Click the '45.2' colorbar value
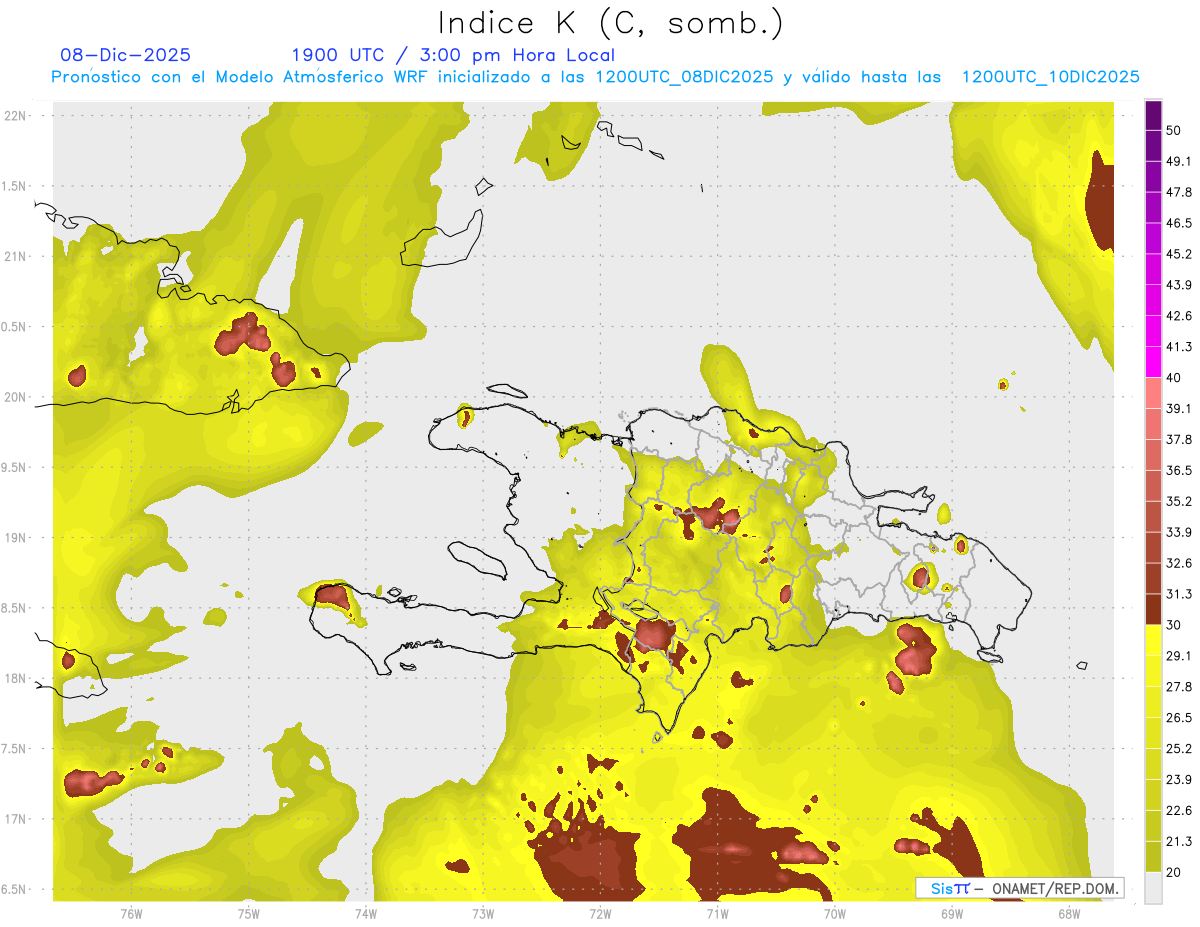 pyautogui.click(x=1179, y=254)
